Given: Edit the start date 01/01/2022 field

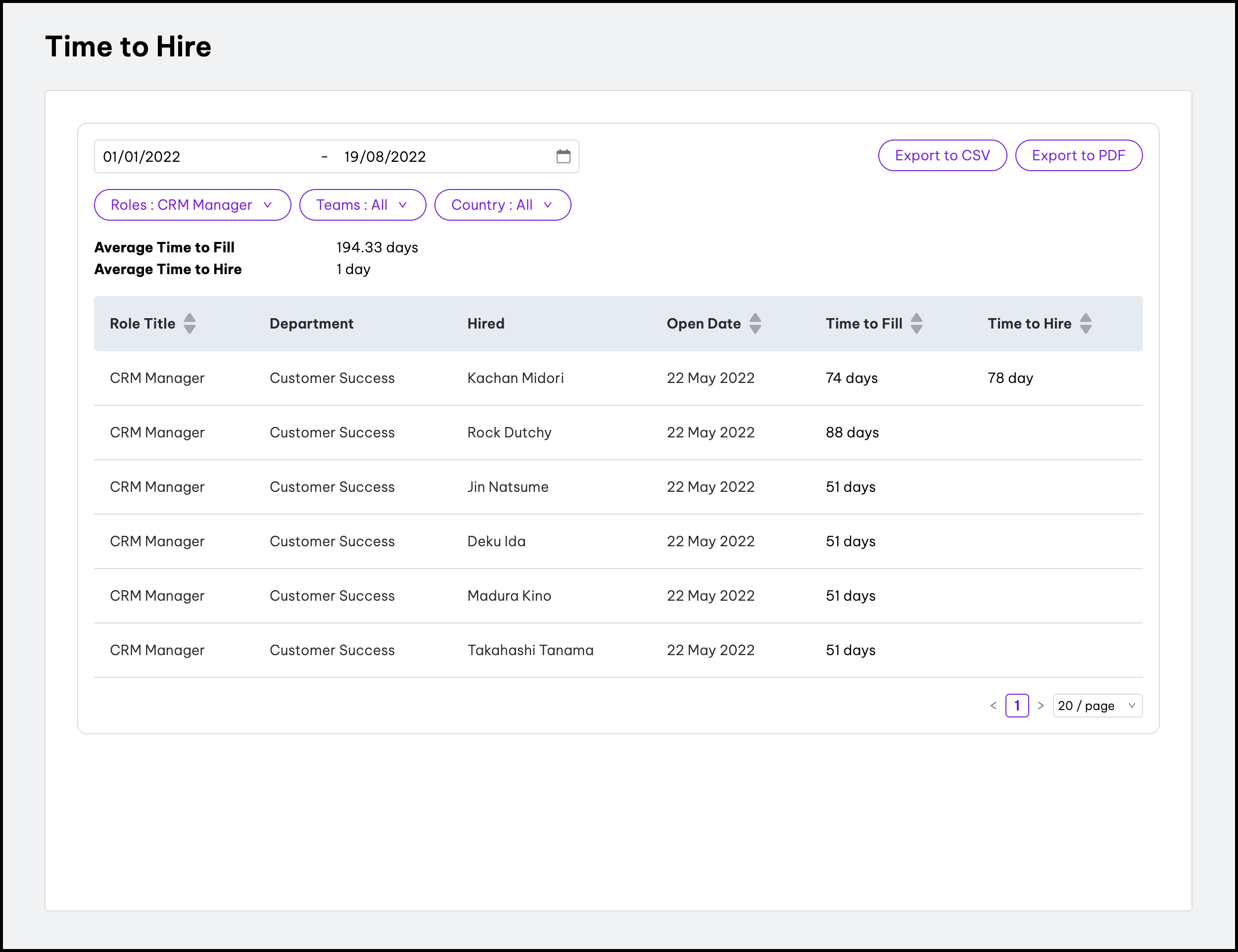Looking at the screenshot, I should (142, 156).
